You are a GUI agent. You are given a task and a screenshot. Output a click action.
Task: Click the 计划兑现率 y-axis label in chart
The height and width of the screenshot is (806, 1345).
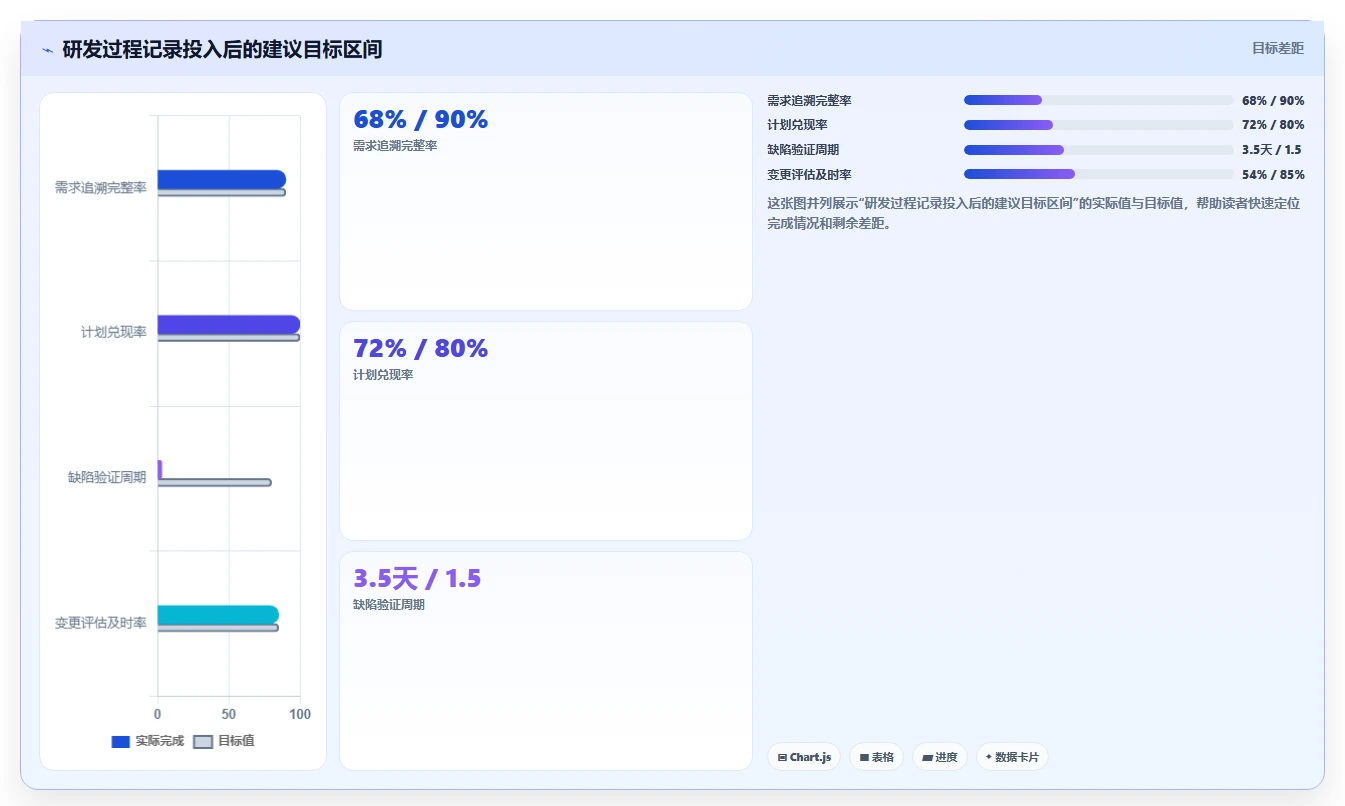click(114, 332)
